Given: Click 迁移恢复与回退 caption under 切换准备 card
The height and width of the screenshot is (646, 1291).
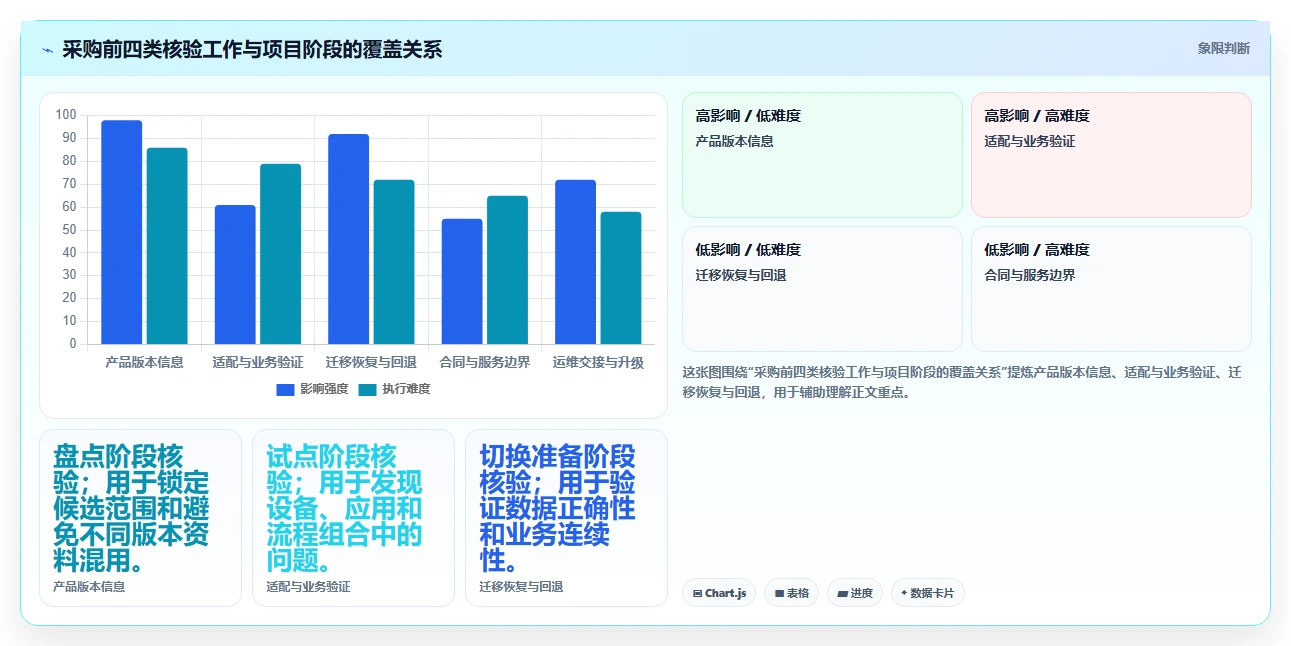Looking at the screenshot, I should 521,587.
